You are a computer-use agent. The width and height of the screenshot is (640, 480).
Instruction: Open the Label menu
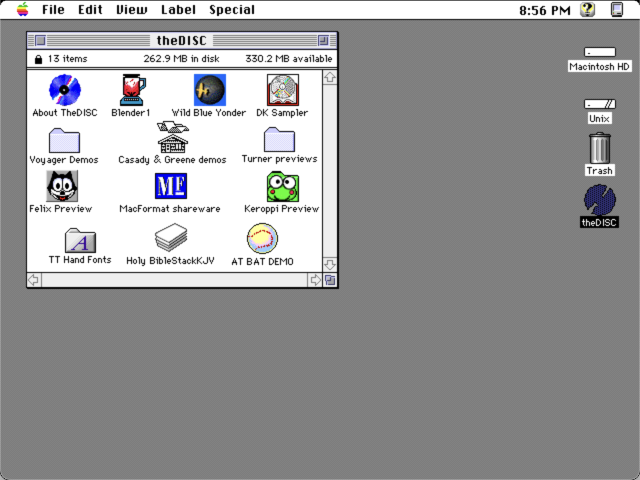[x=178, y=9]
